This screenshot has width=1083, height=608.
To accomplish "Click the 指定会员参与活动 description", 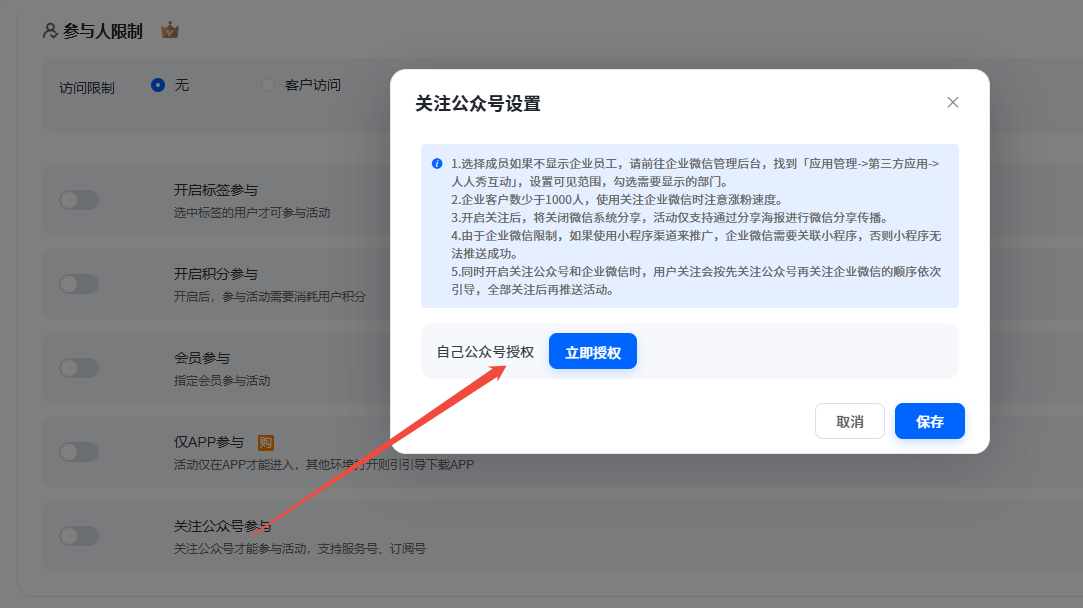I will point(222,381).
